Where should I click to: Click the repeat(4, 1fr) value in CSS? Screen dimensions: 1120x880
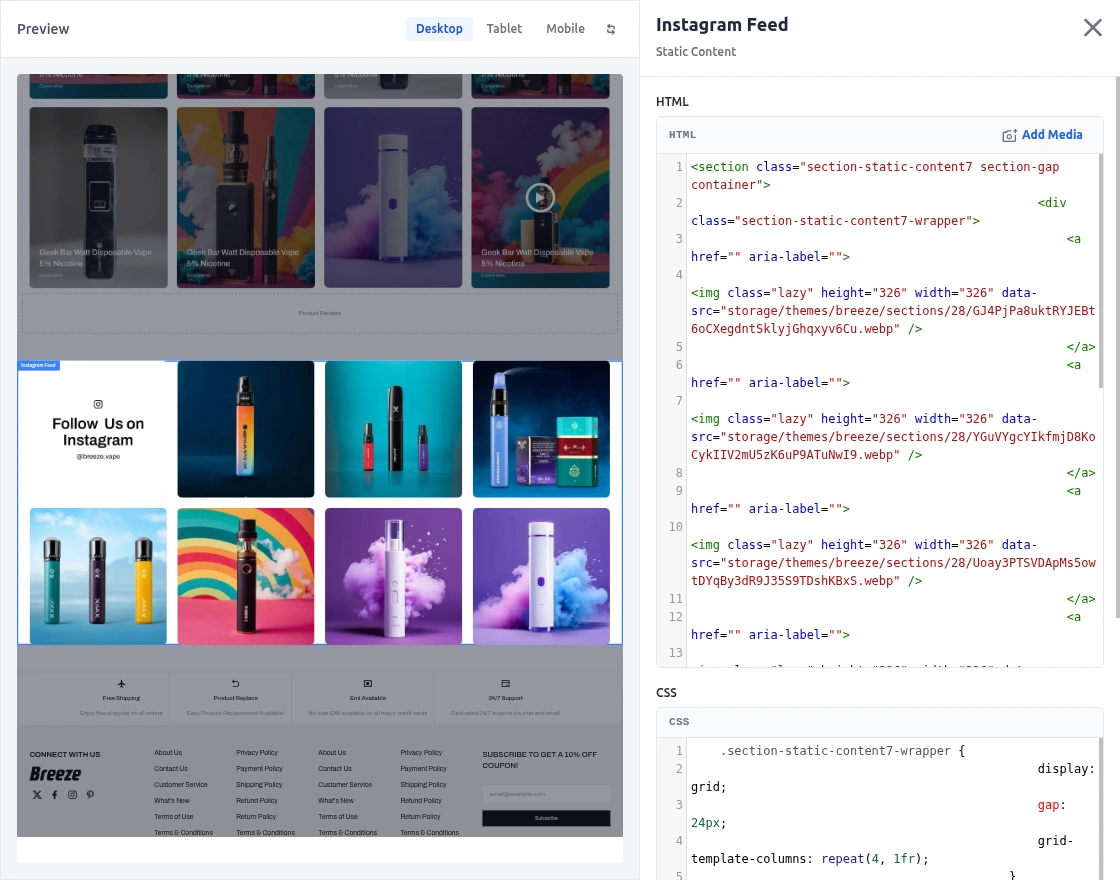tap(871, 859)
